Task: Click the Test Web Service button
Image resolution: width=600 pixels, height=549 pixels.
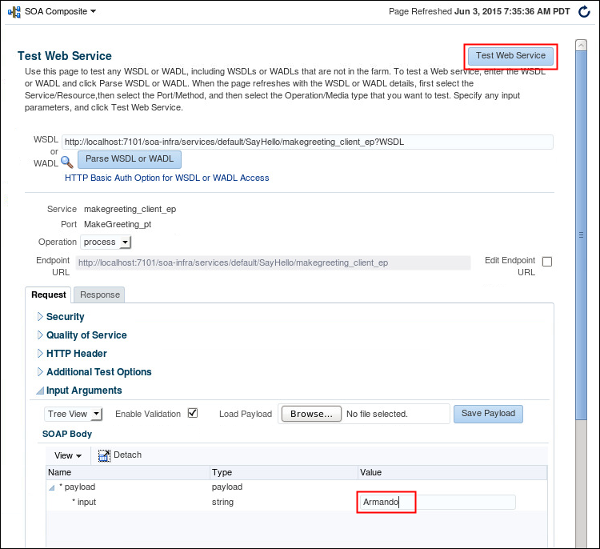Action: [510, 56]
